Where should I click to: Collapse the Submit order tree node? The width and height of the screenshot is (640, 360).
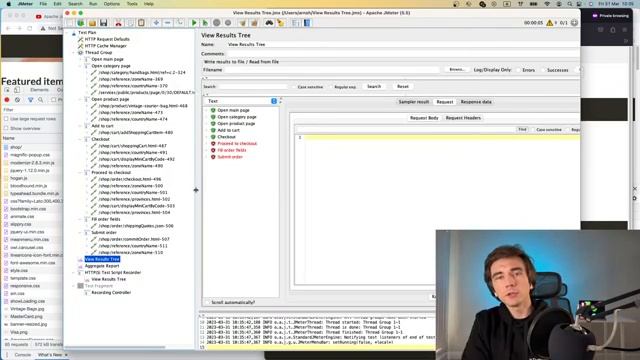tap(80, 233)
